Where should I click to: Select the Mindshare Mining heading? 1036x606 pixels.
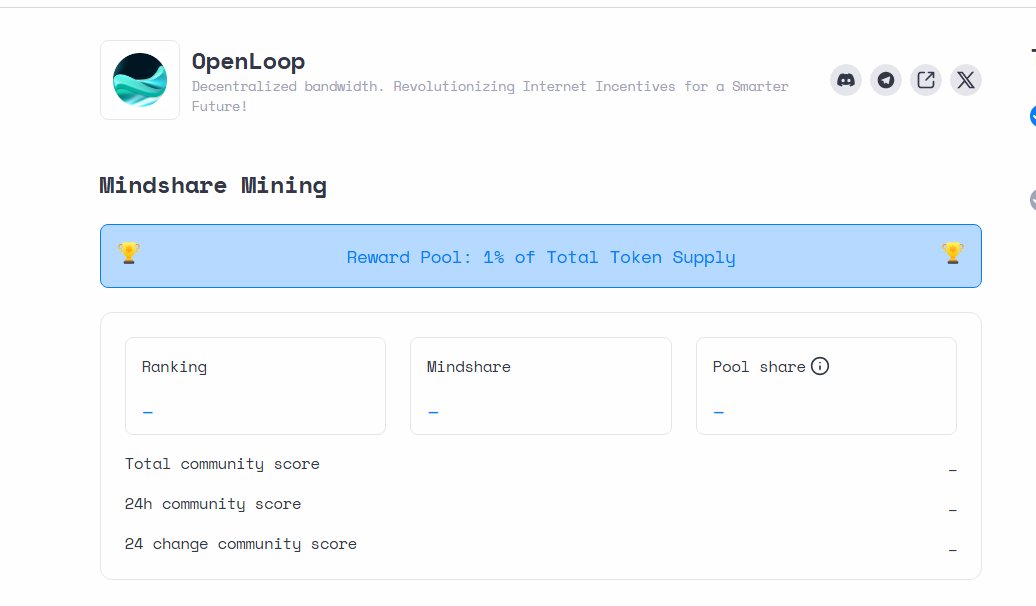click(212, 185)
